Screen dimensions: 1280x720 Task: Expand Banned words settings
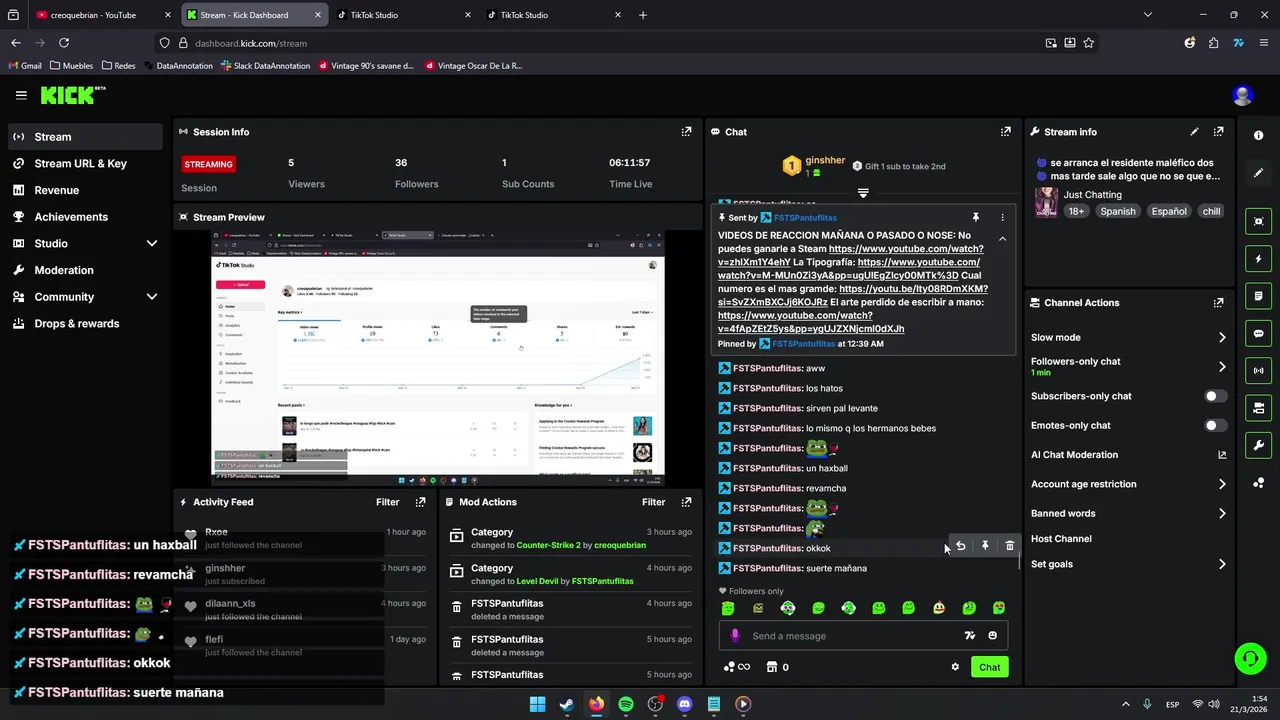[x=1221, y=514]
